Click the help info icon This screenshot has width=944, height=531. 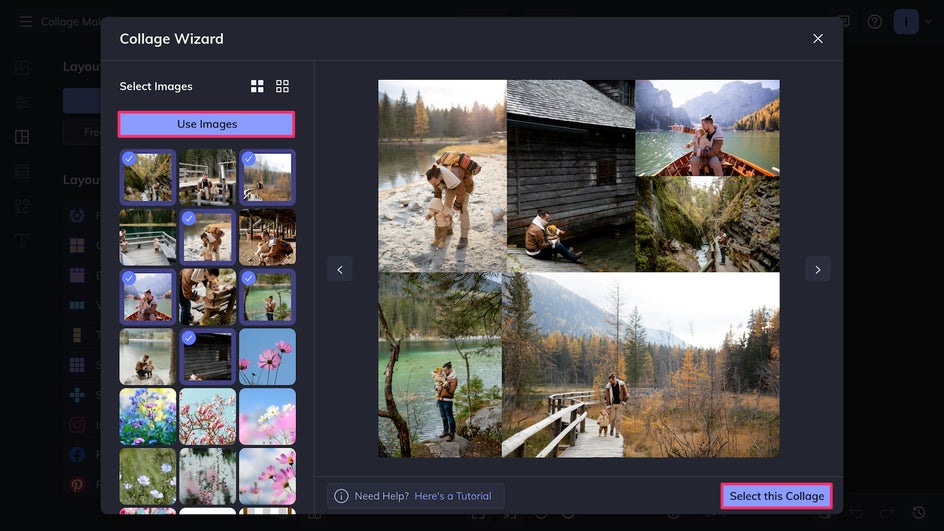point(341,496)
